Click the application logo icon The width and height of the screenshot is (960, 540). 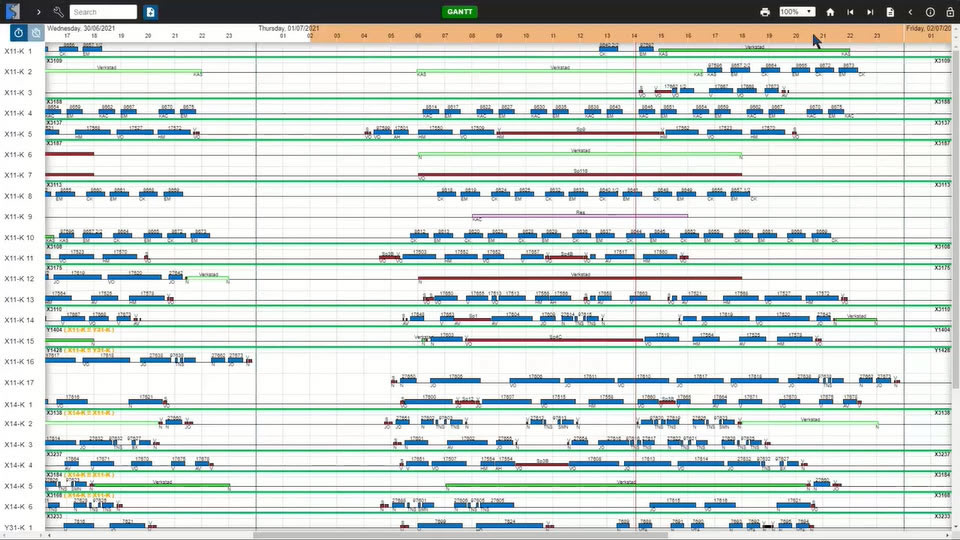13,12
